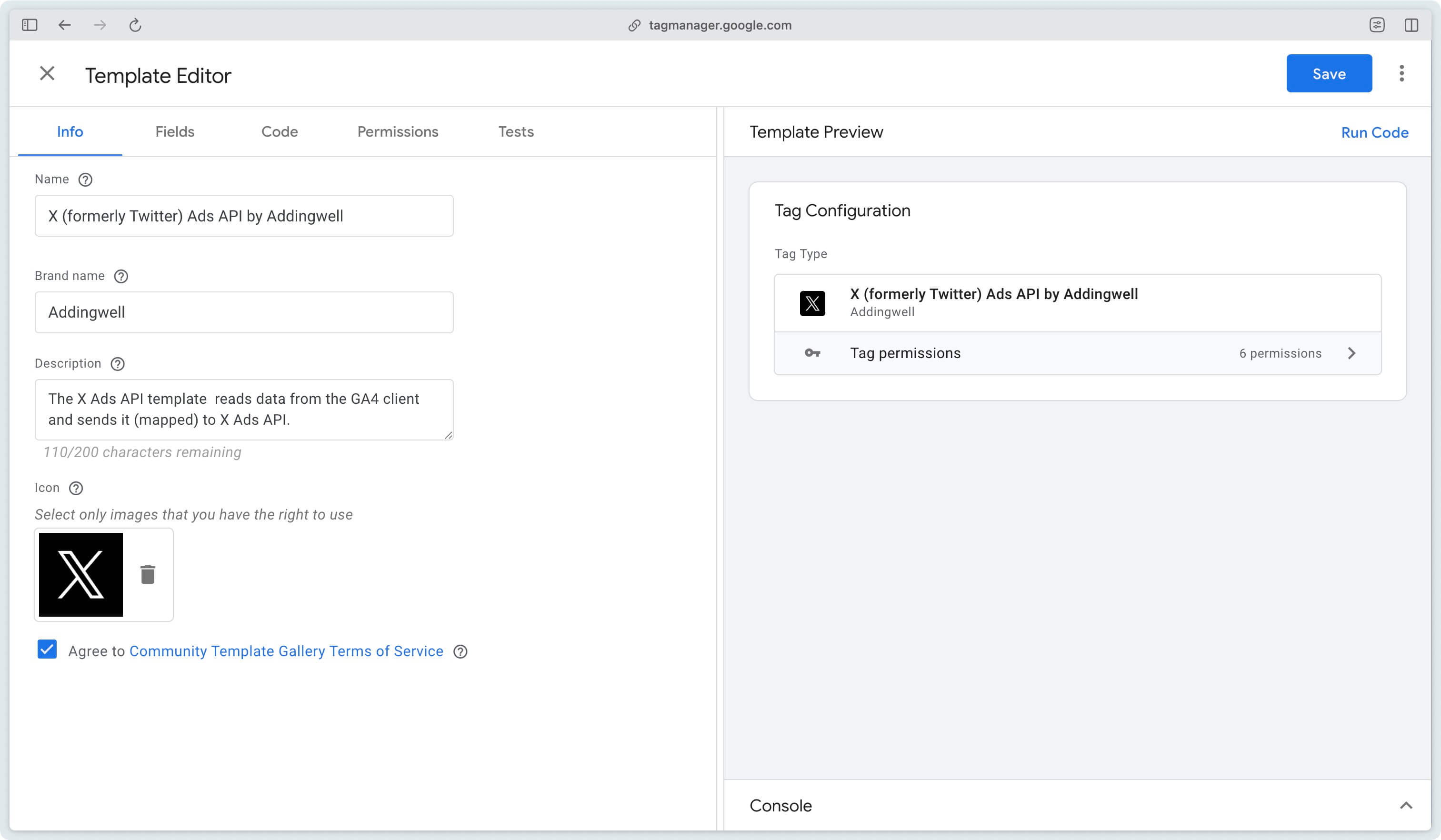Click the help icon next to Name

[85, 180]
